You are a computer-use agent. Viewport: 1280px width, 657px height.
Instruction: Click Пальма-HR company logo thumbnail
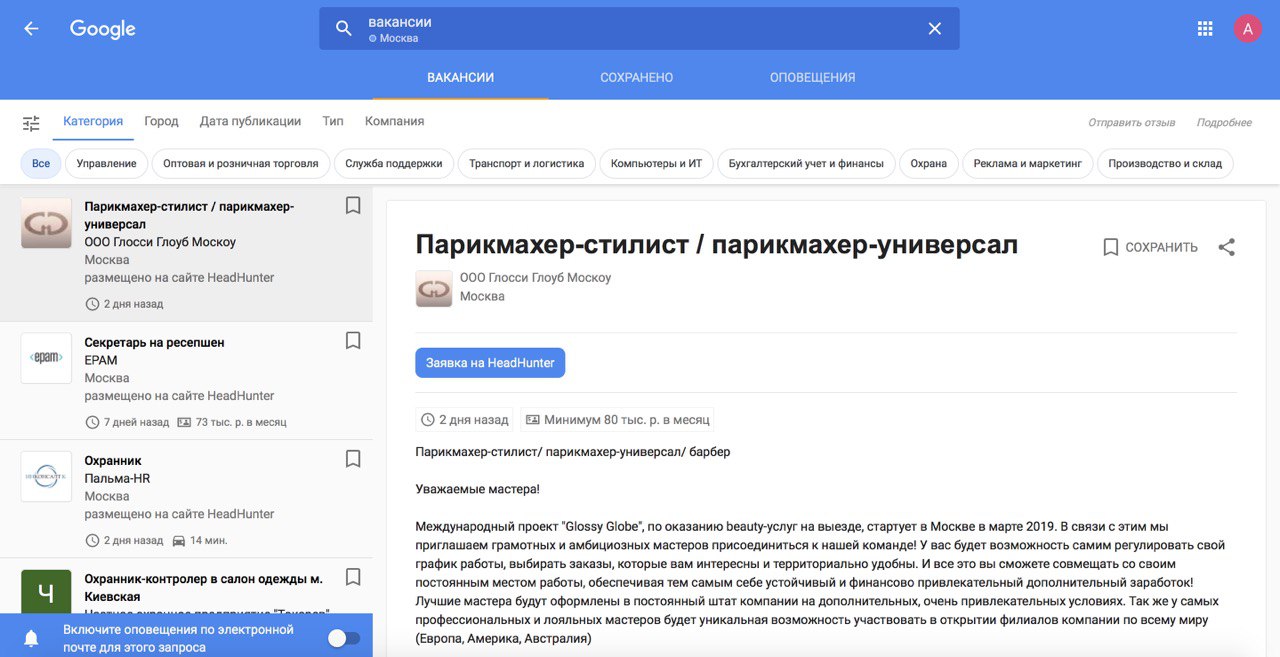point(46,476)
